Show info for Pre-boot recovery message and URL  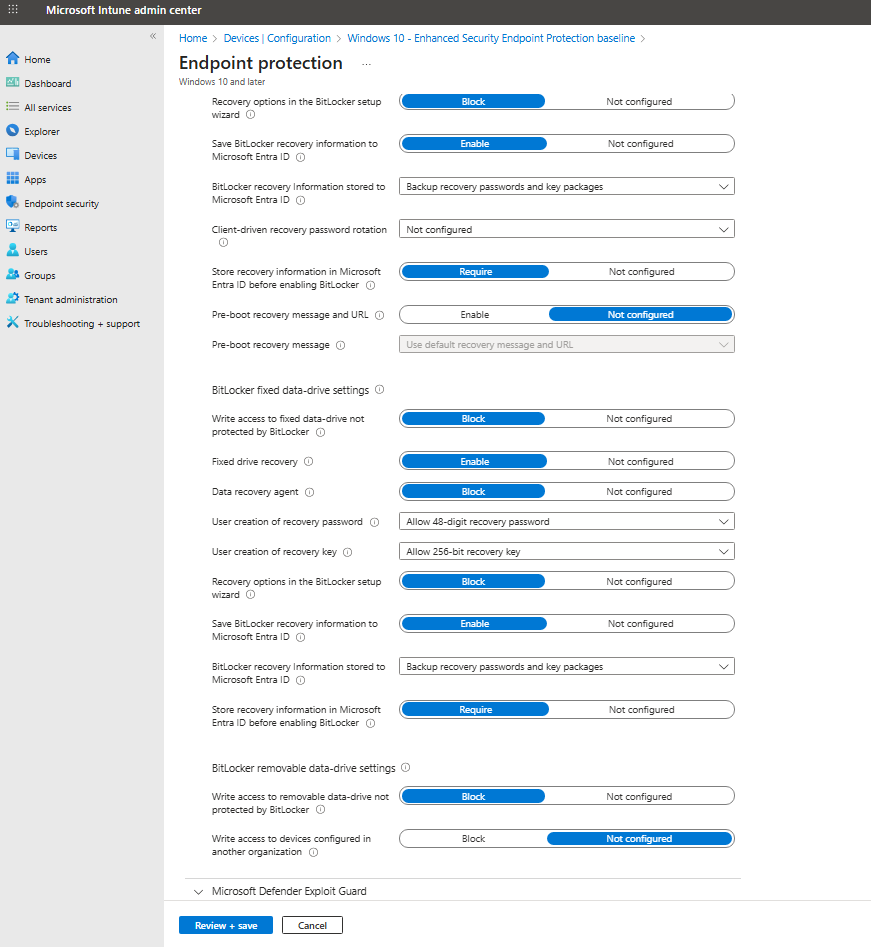click(x=379, y=315)
